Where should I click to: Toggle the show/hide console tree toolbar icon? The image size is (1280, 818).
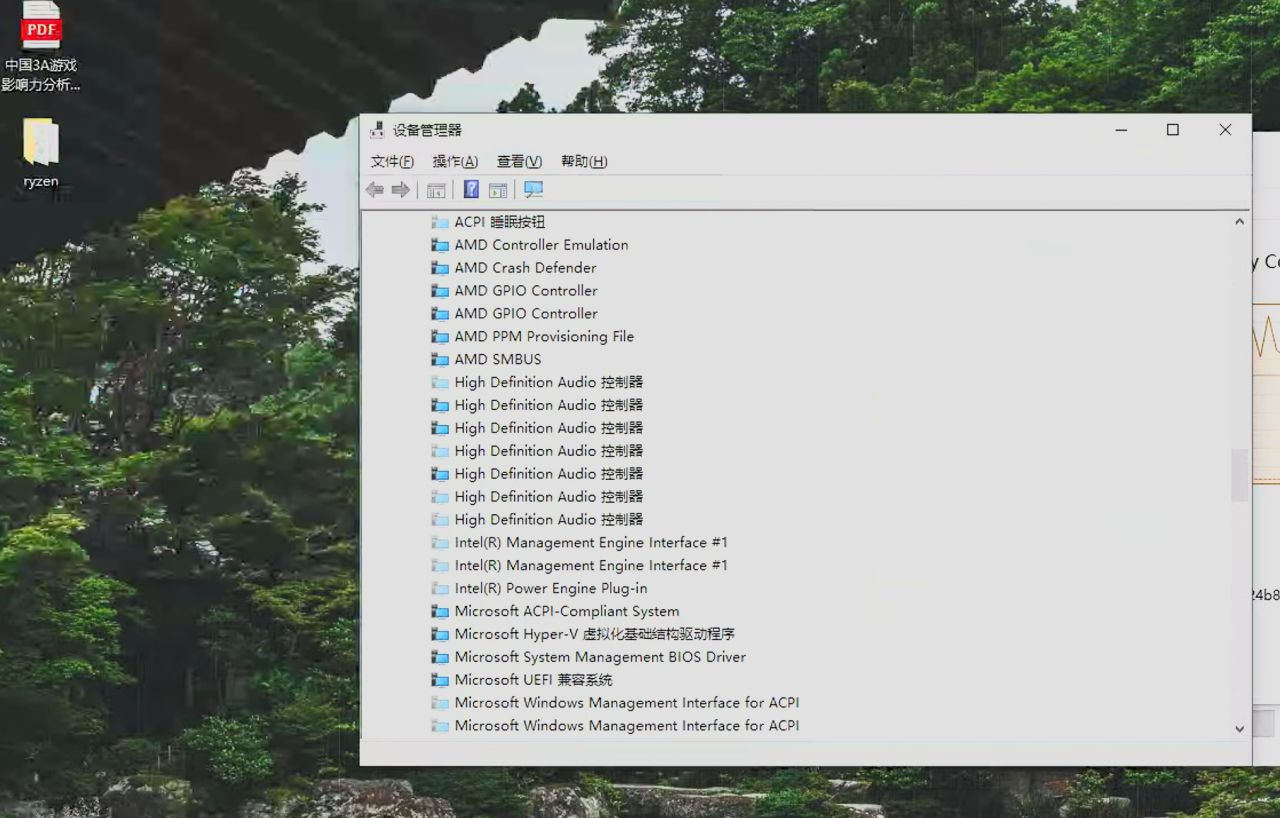tap(436, 190)
